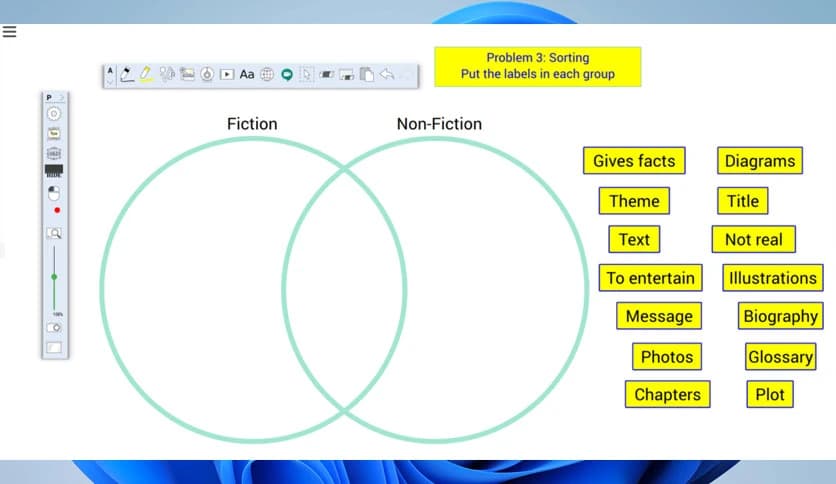Click the undo arrow icon
836x484 pixels.
[387, 74]
